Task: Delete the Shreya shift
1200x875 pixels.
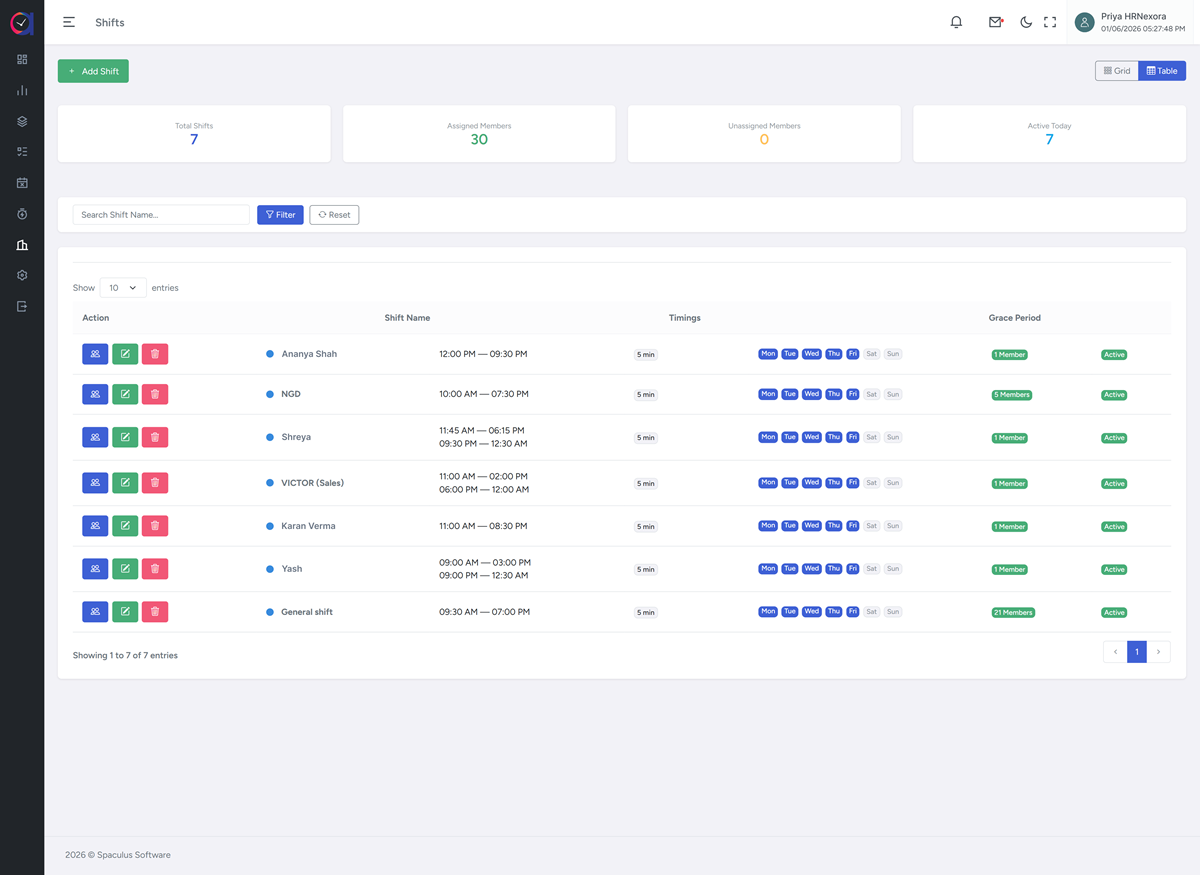Action: tap(155, 437)
